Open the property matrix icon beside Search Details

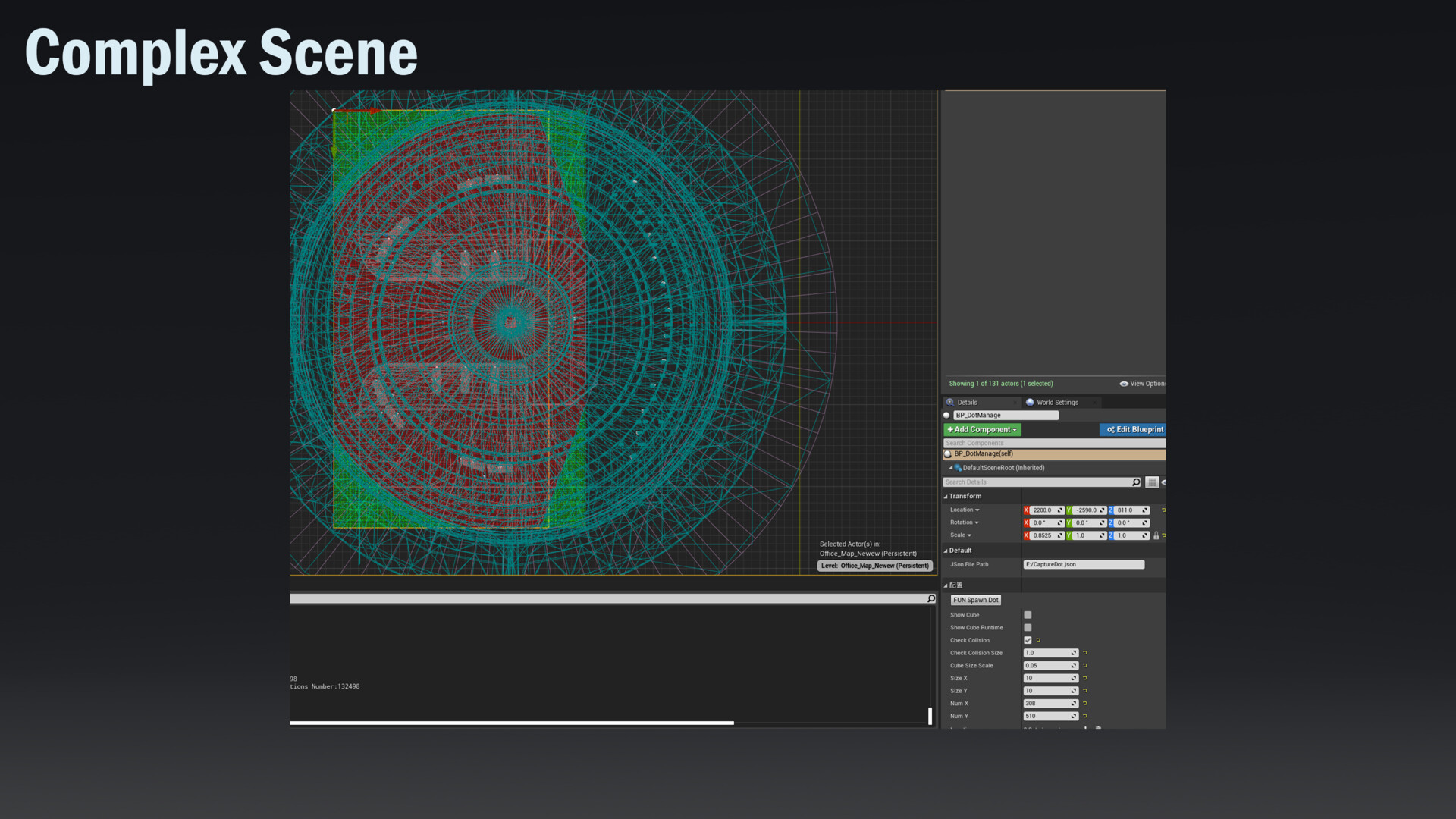click(x=1152, y=482)
